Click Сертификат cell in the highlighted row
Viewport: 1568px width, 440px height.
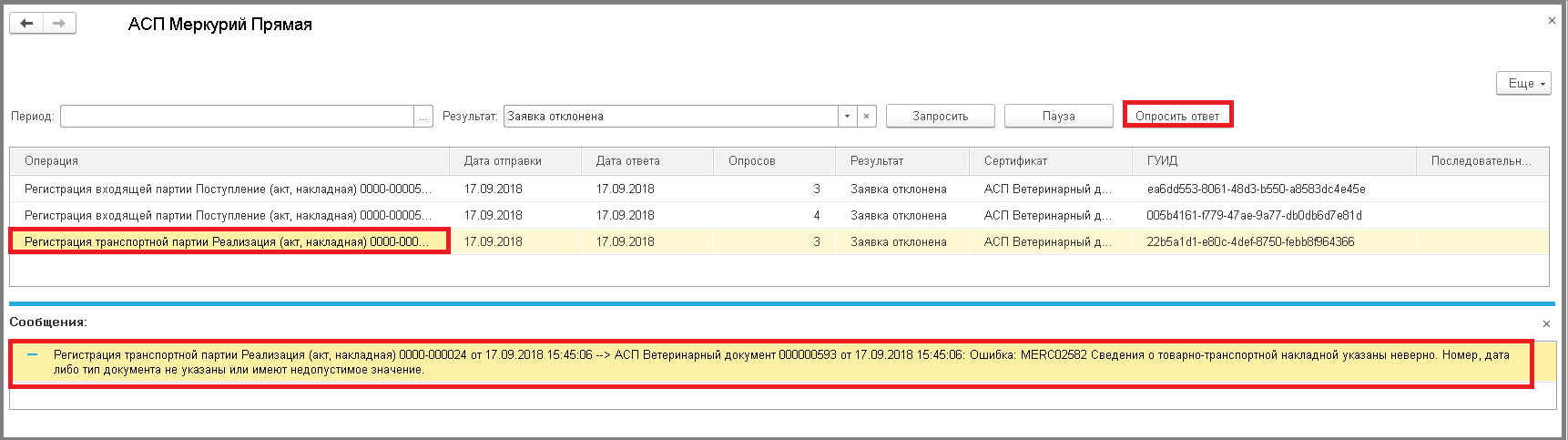coord(1051,241)
